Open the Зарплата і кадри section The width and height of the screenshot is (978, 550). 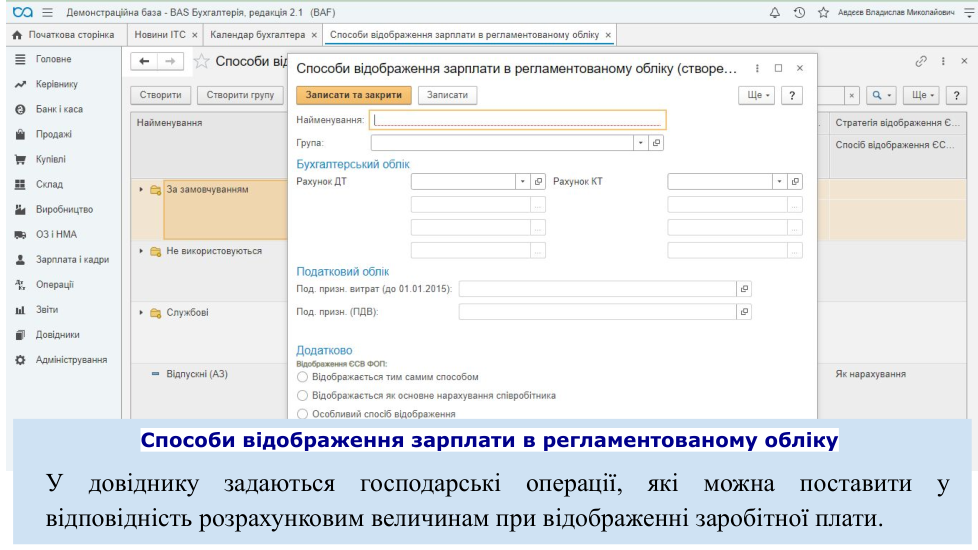(x=72, y=259)
